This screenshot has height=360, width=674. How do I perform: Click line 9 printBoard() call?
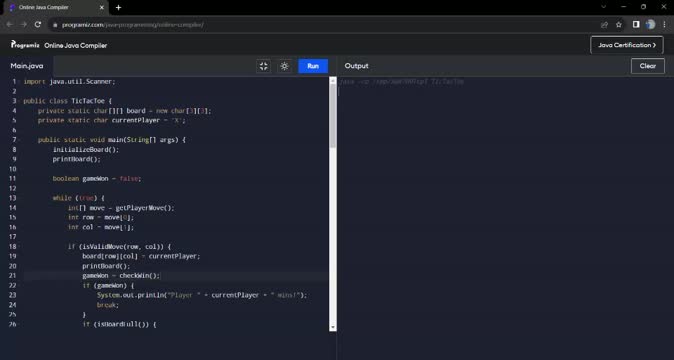tap(77, 159)
